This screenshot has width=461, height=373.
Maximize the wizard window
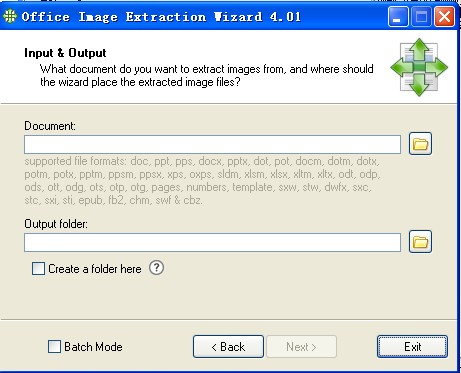coord(421,16)
